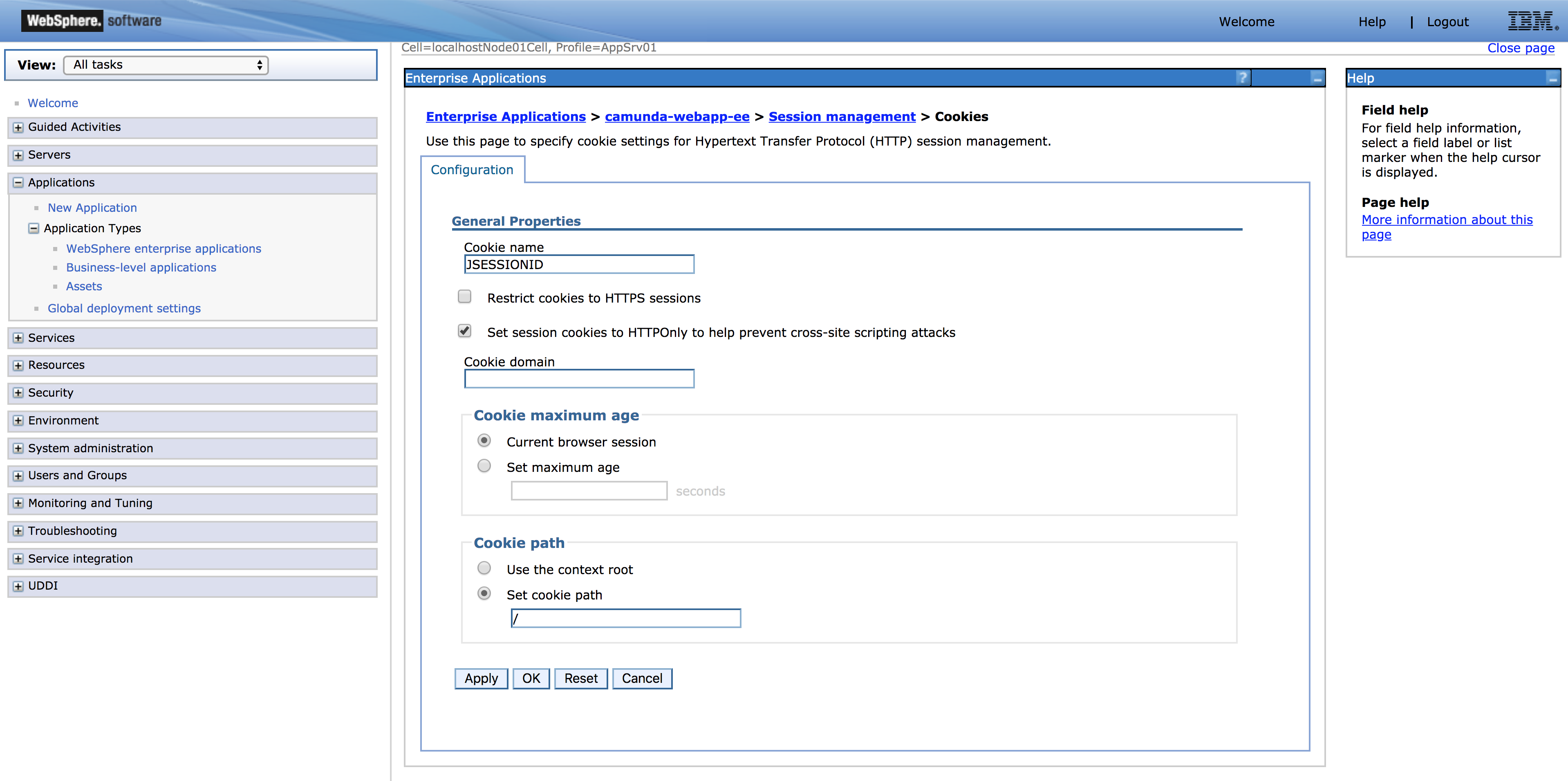Expand Monitoring and Tuning section
1568x781 pixels.
point(18,503)
